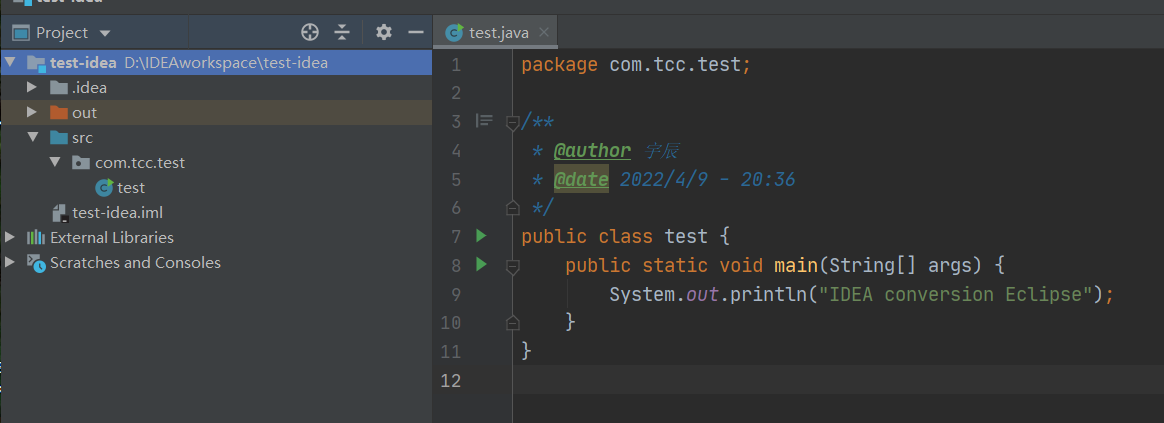Click the Project panel window icon
This screenshot has height=423, width=1164.
(21, 33)
